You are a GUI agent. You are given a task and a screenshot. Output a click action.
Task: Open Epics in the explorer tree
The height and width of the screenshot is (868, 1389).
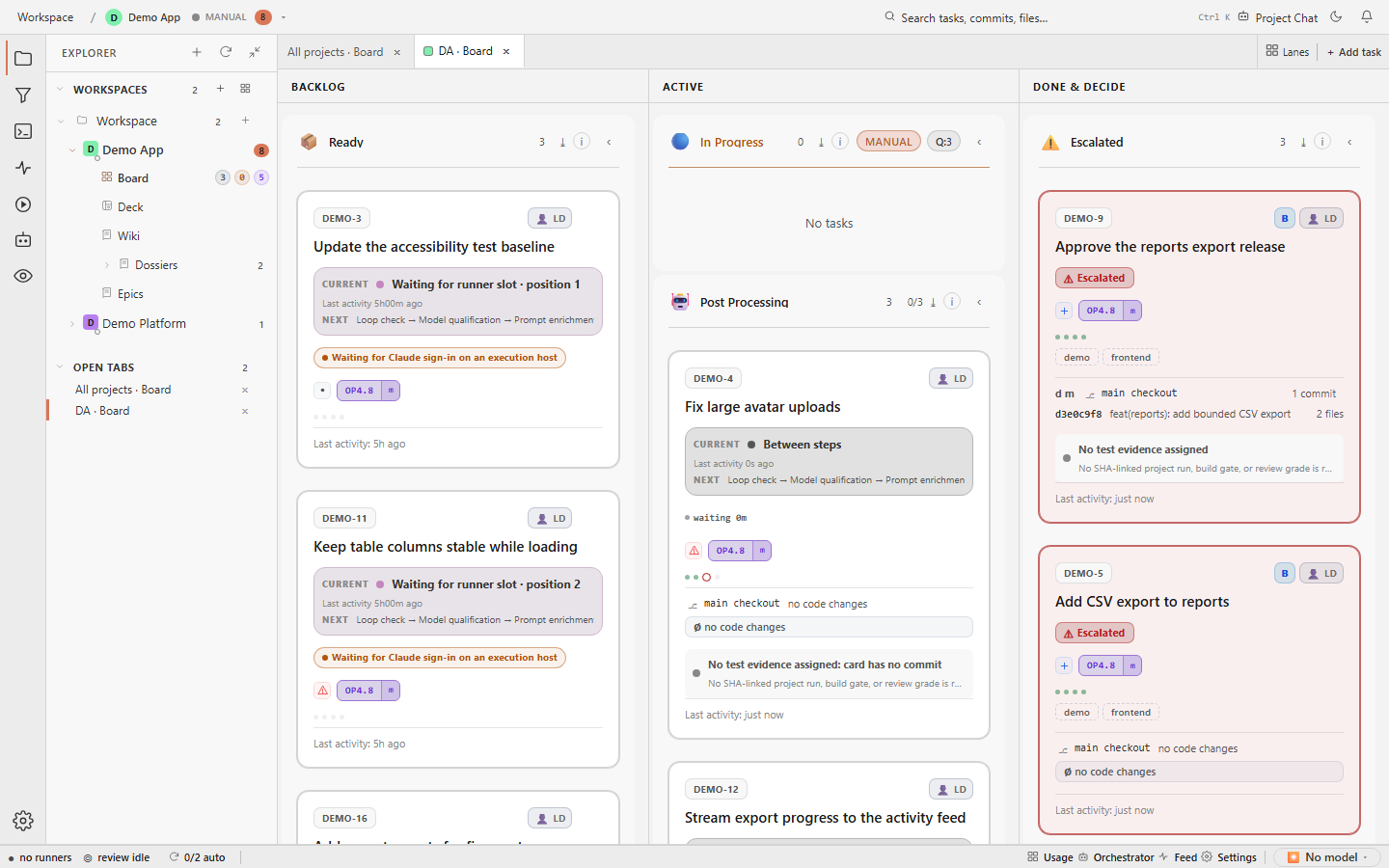[x=130, y=294]
